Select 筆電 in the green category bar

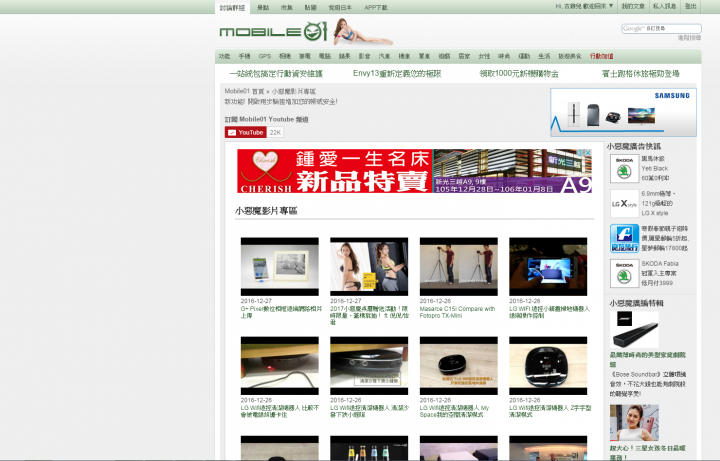[304, 56]
